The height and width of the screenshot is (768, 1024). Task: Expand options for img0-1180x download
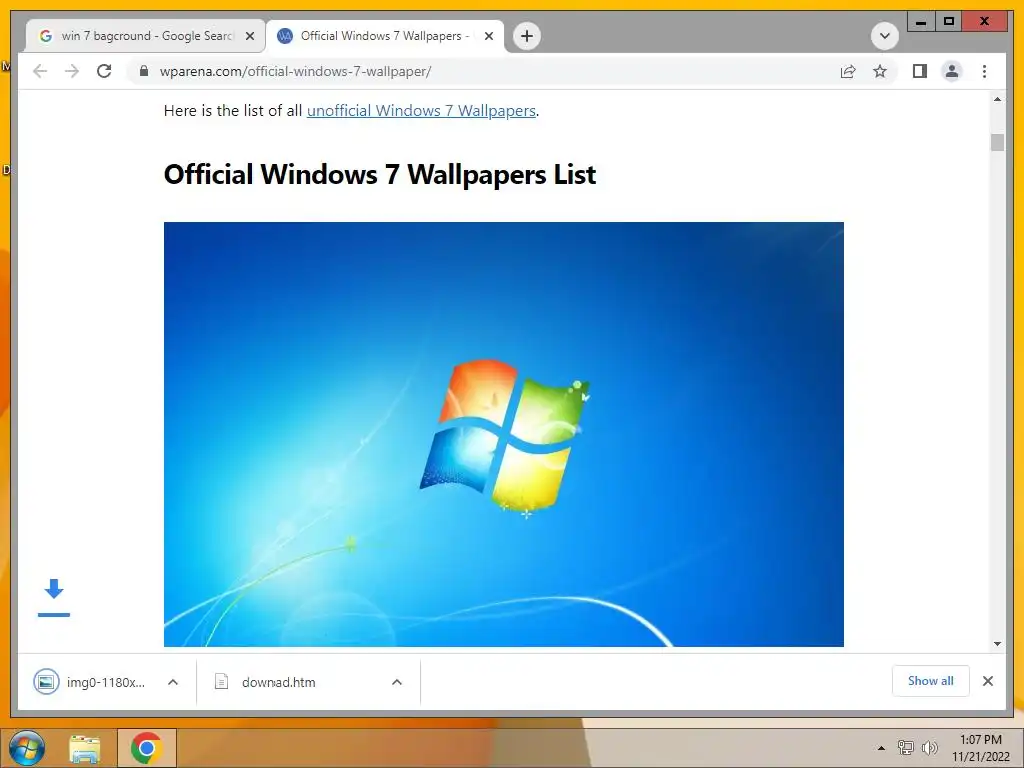(x=173, y=682)
